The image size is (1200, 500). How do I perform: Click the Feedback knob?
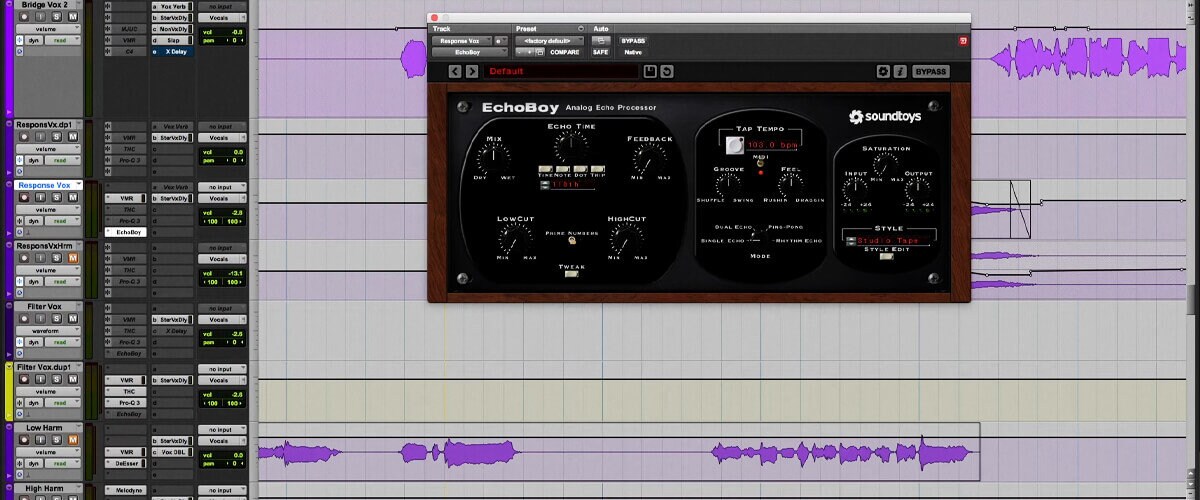649,159
